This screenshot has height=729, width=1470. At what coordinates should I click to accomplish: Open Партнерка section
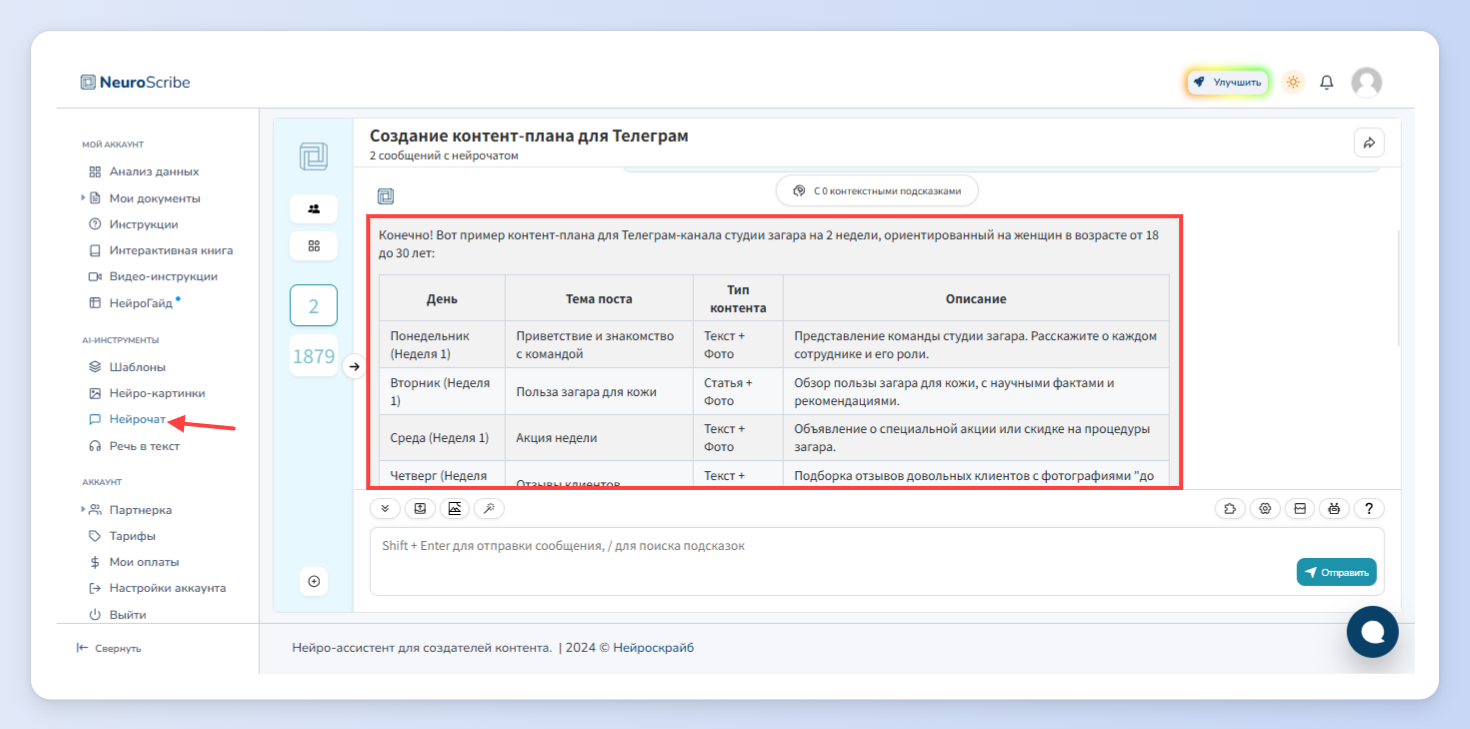(140, 509)
